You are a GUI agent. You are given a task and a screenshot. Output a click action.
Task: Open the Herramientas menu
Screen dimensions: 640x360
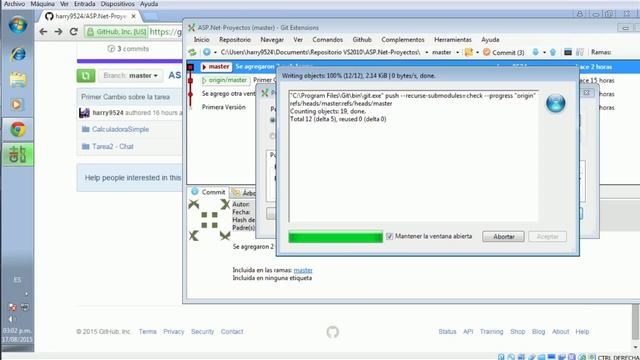(453, 40)
